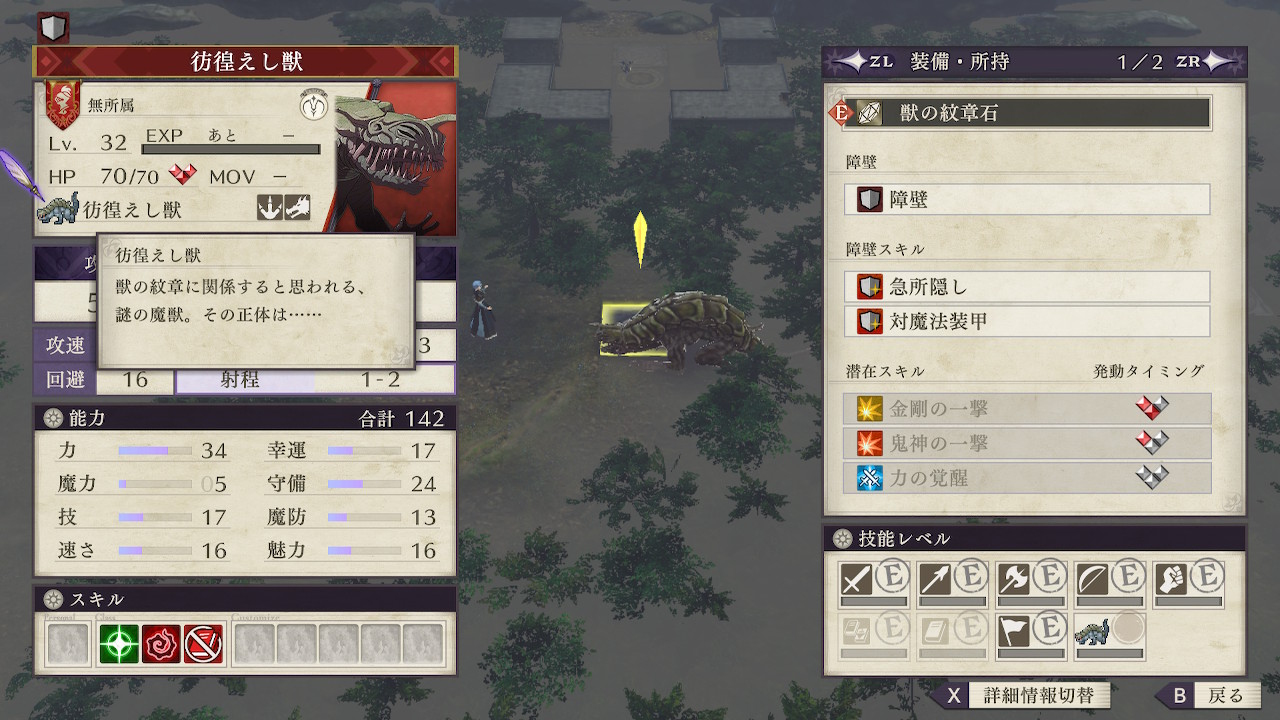1280x720 pixels.
Task: Select the green crosshair skill icon
Action: click(x=118, y=644)
